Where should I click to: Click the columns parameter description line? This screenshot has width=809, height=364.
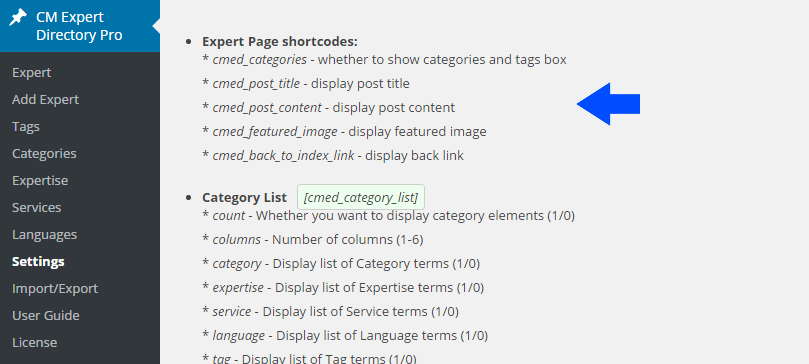pyautogui.click(x=313, y=240)
